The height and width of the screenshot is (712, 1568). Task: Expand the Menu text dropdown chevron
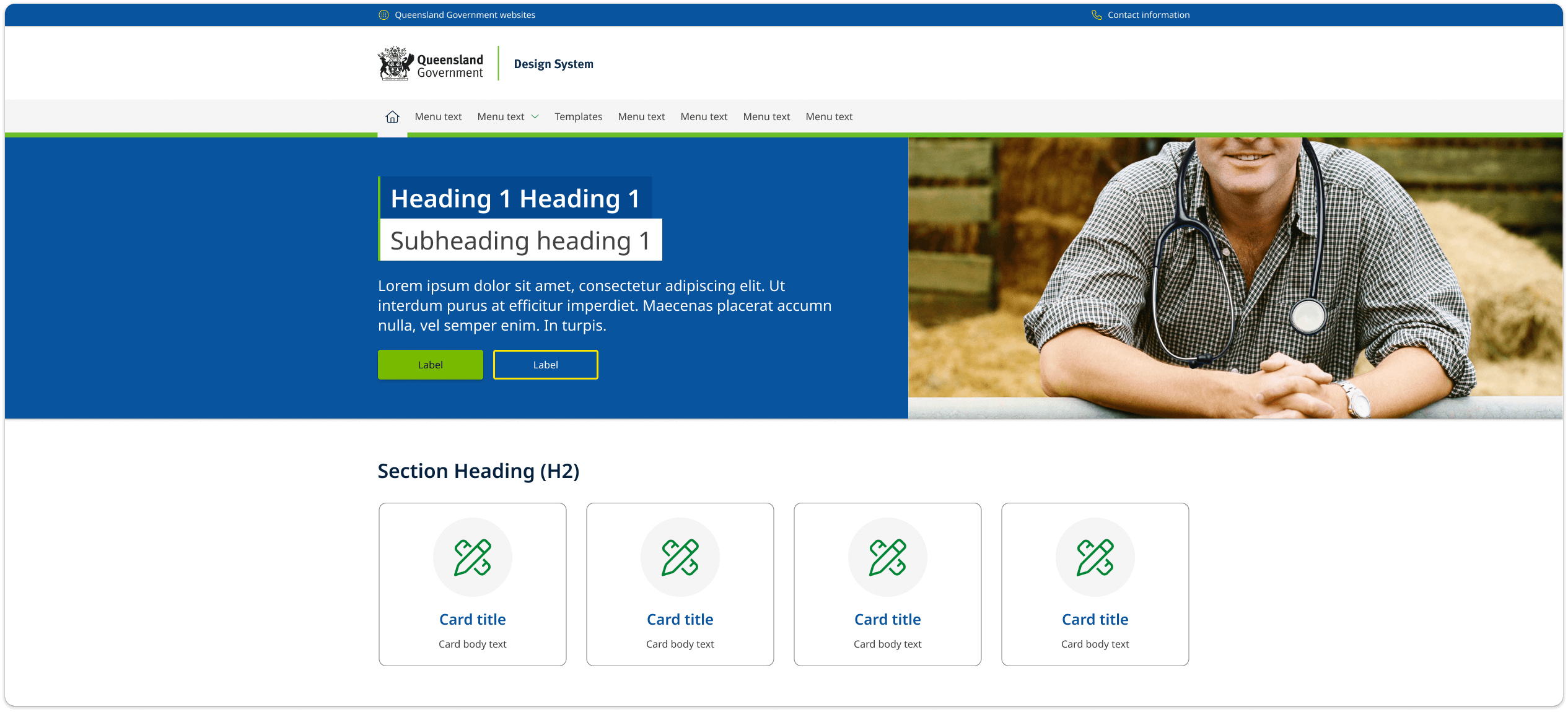tap(535, 116)
